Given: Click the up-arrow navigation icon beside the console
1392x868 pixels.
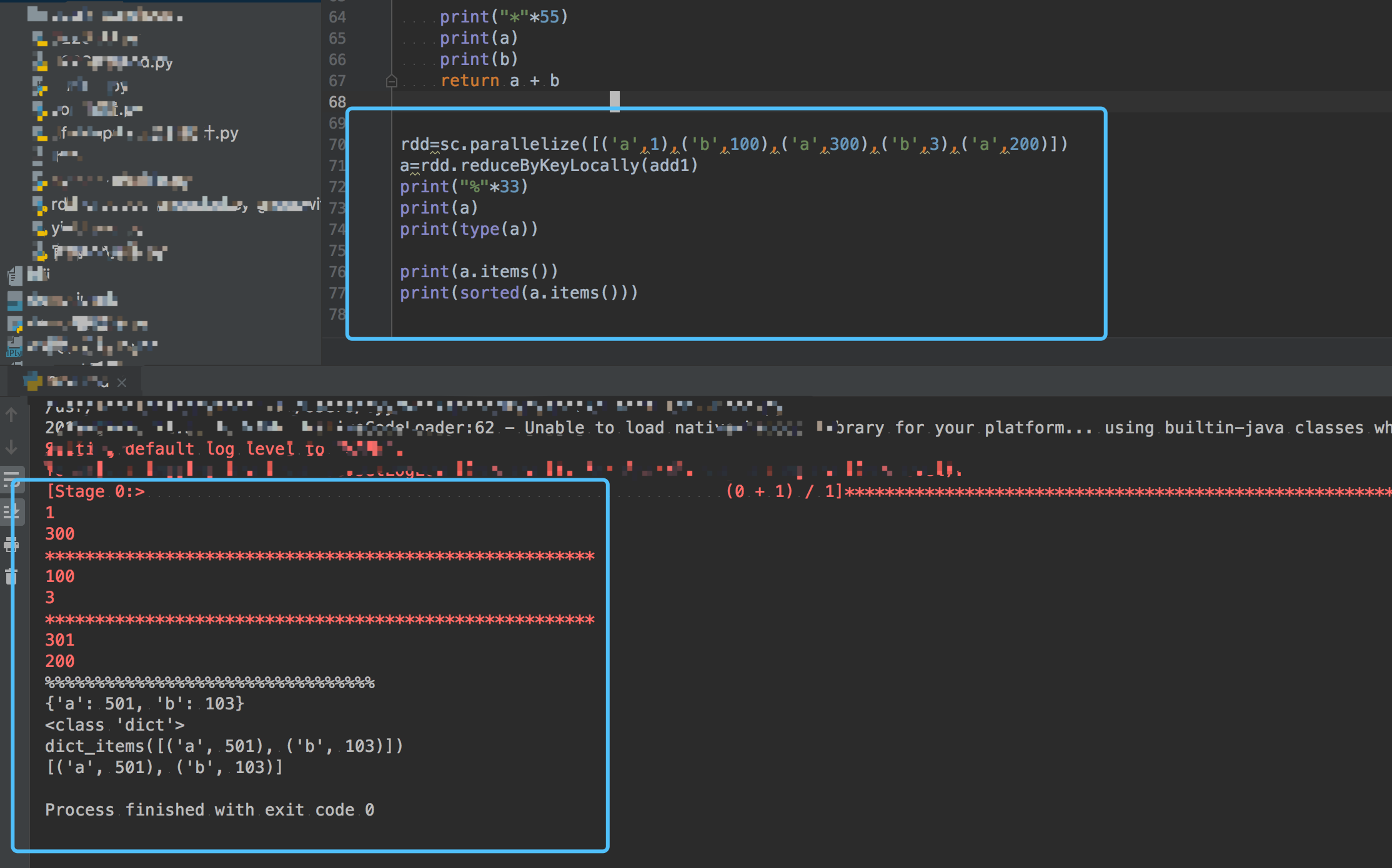Looking at the screenshot, I should 11,414.
